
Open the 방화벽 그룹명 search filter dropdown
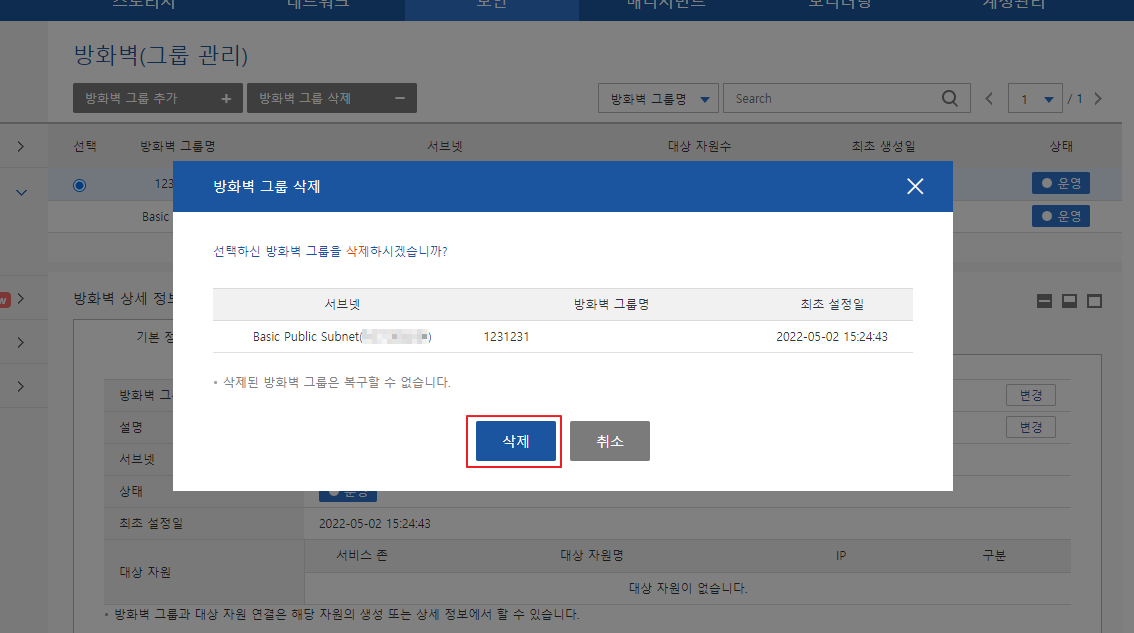pyautogui.click(x=658, y=98)
